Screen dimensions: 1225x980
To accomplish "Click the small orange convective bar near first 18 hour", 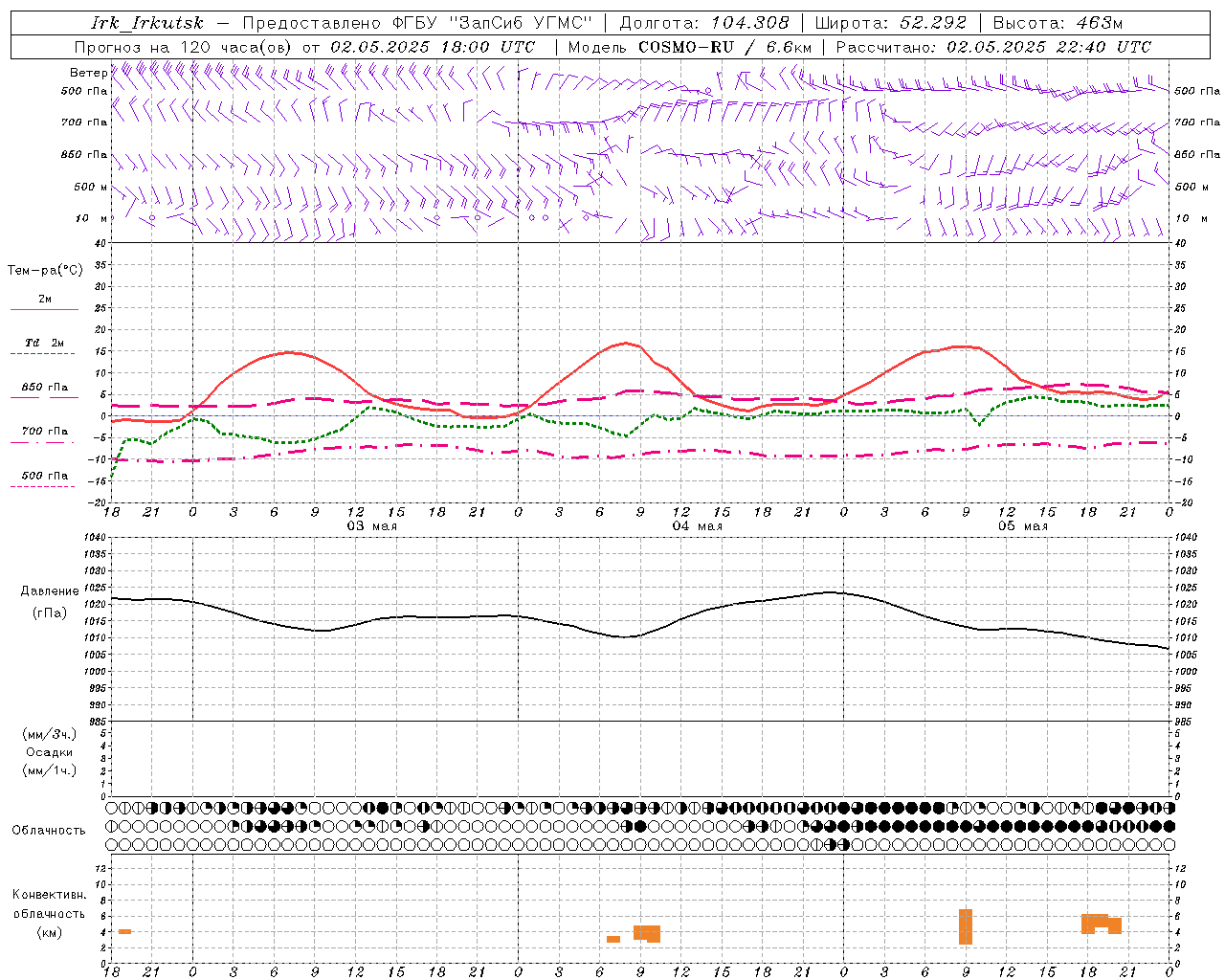I will (124, 931).
